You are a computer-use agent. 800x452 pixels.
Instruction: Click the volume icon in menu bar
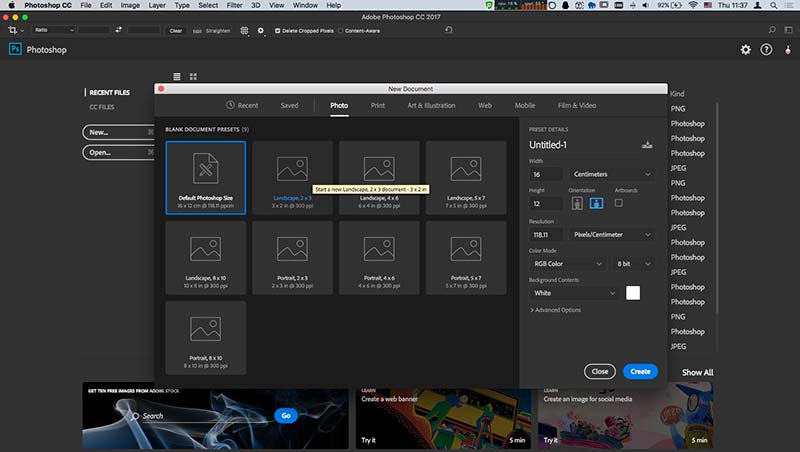click(x=645, y=5)
